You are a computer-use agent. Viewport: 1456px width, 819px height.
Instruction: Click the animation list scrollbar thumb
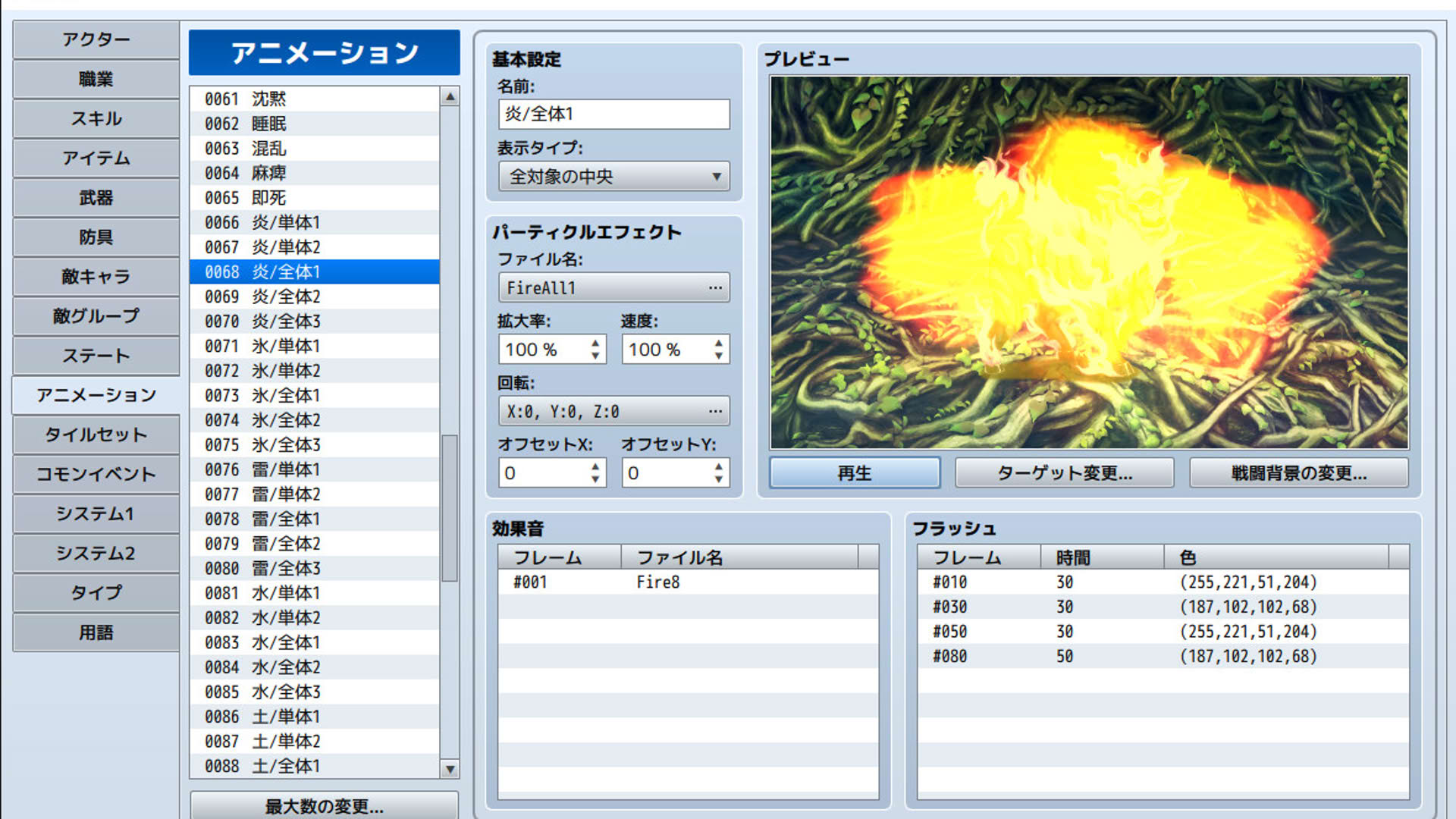(x=450, y=507)
